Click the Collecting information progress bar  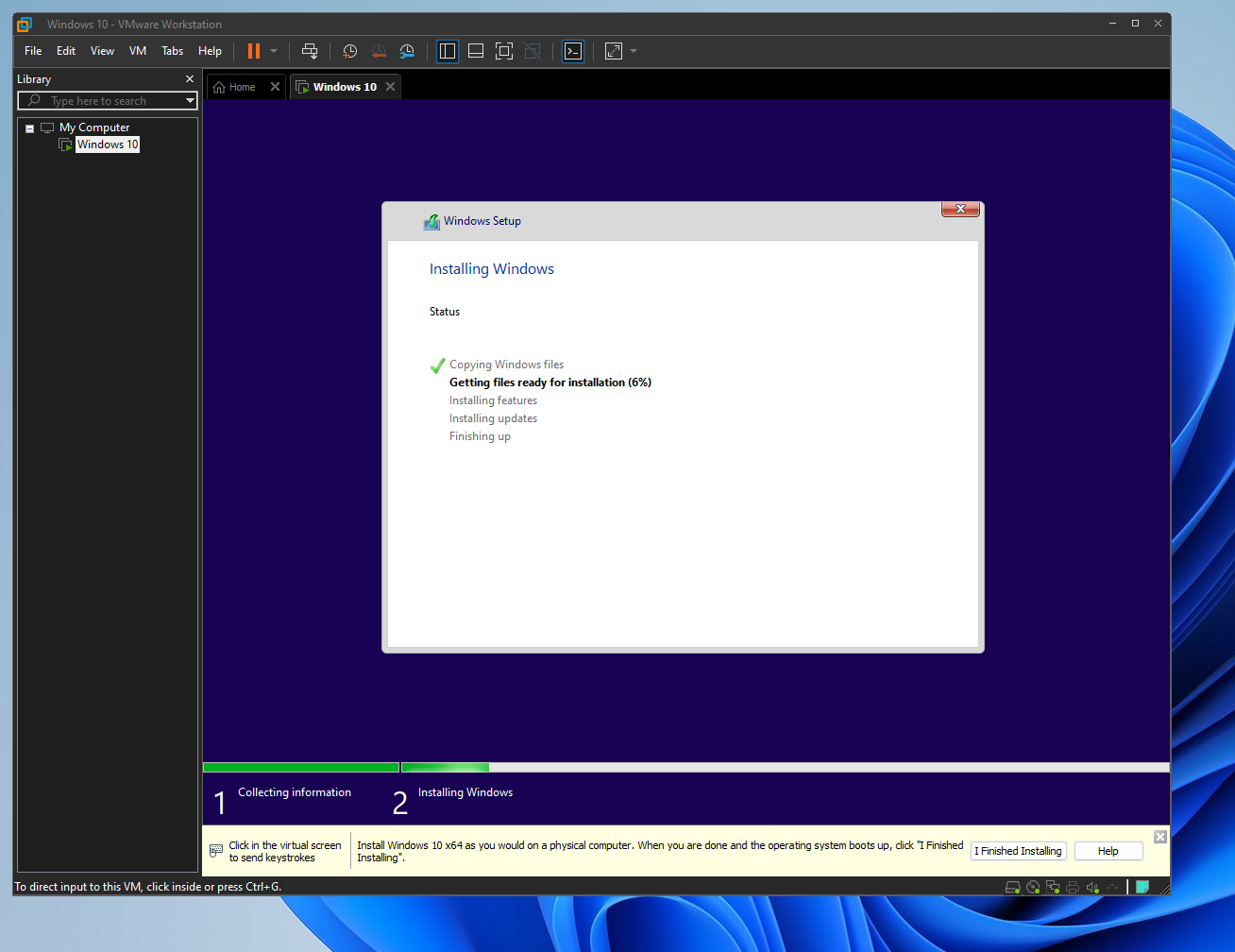(301, 768)
